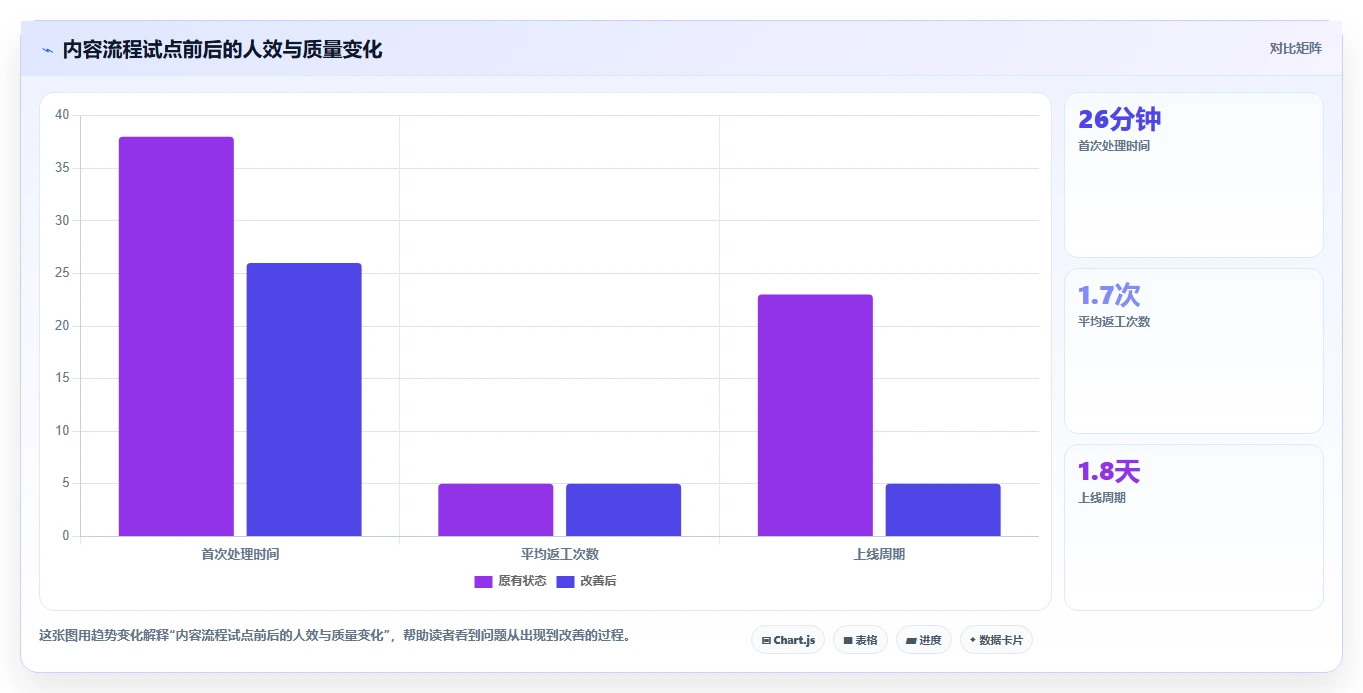The width and height of the screenshot is (1363, 693).
Task: Click the purple 原有状态 legend swatch
Action: [x=483, y=582]
